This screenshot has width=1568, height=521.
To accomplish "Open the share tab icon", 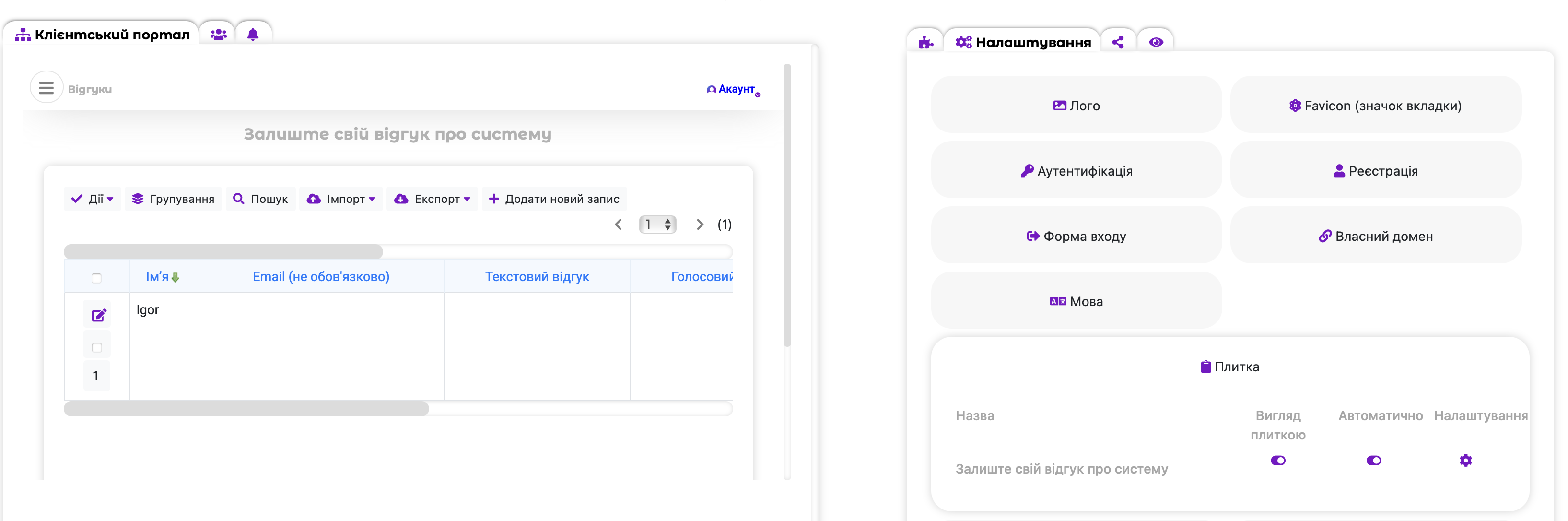I will click(x=1118, y=42).
